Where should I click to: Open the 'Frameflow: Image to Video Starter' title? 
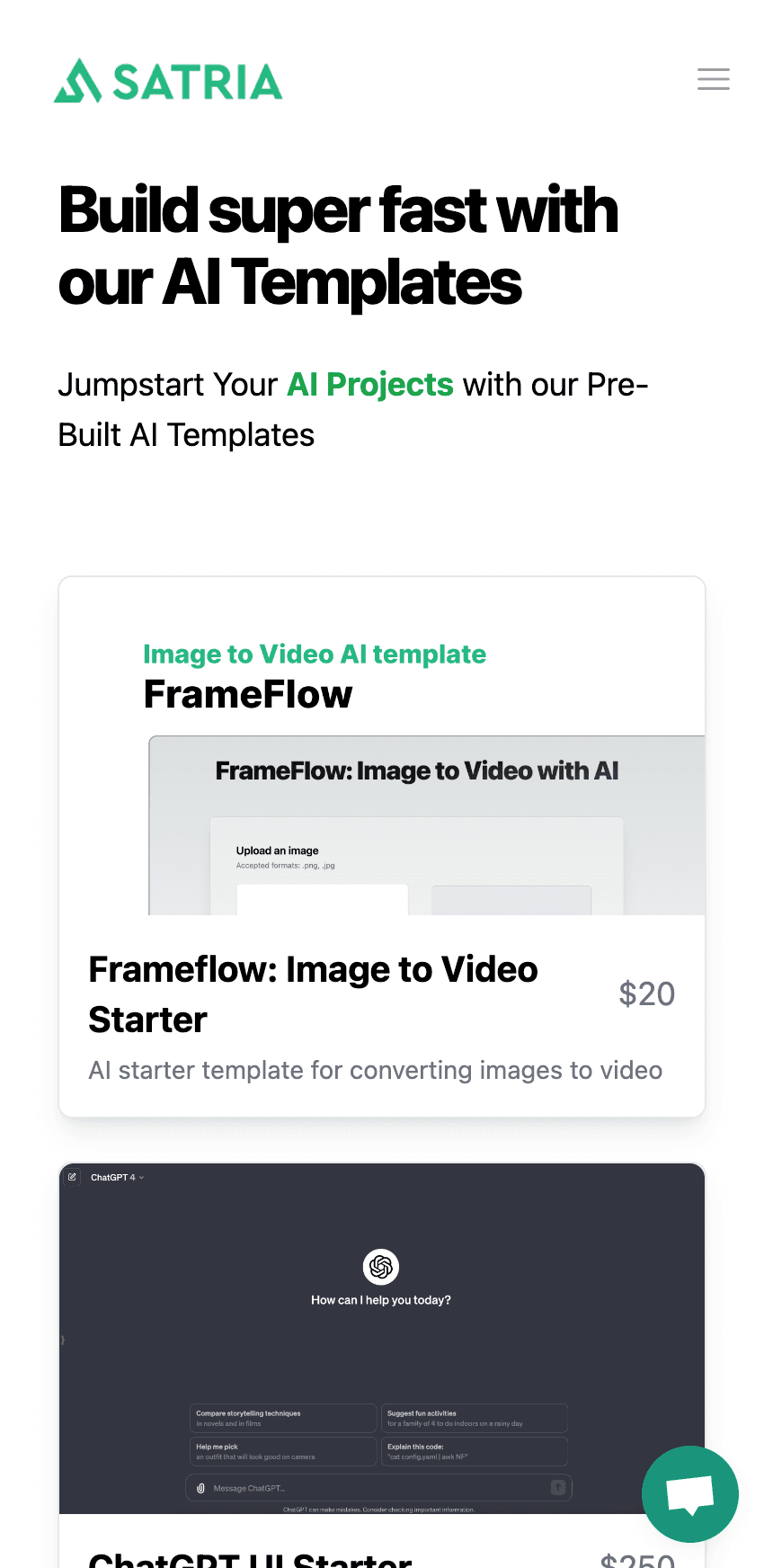(313, 994)
